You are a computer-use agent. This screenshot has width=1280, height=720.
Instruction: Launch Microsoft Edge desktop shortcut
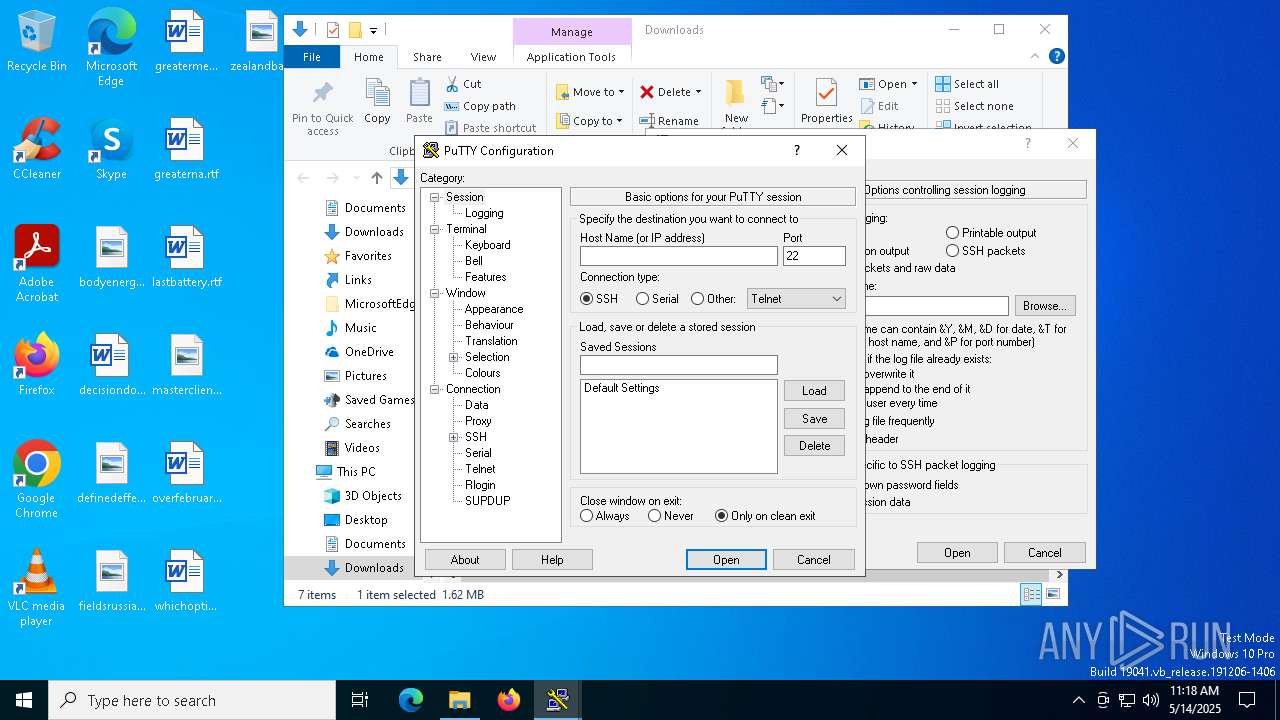click(111, 48)
